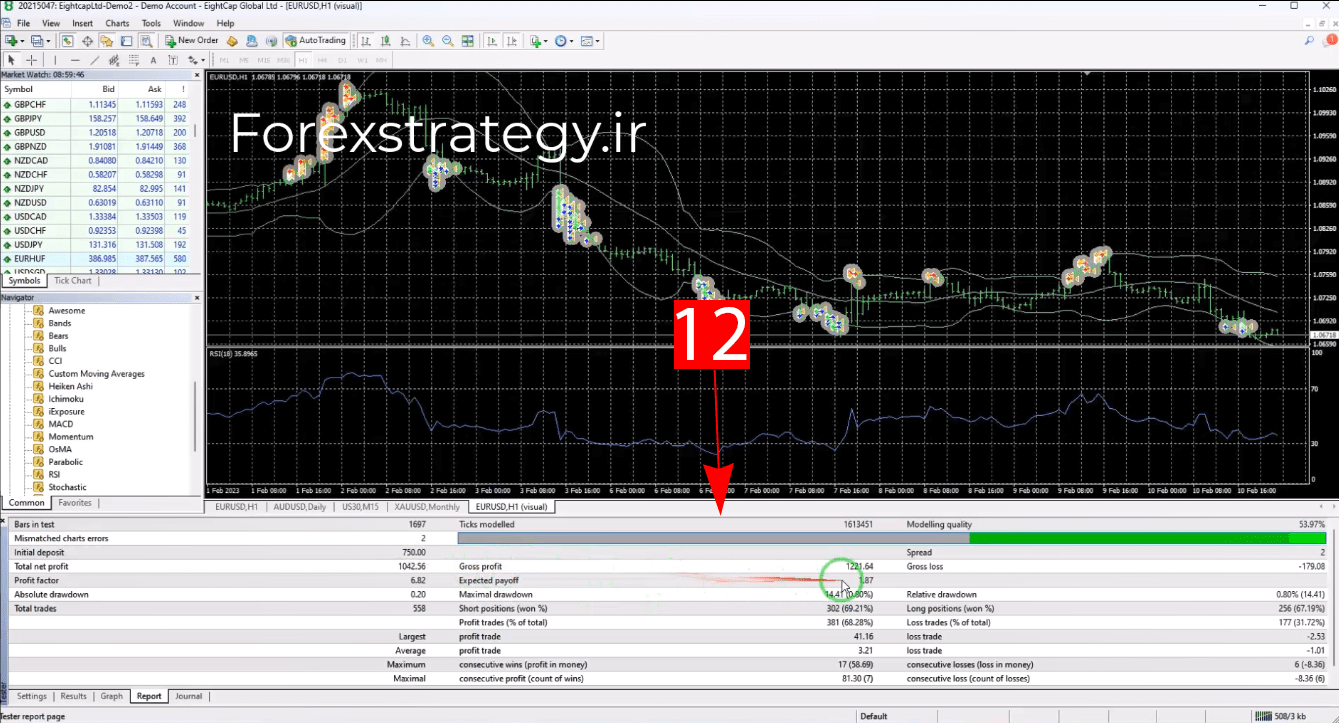1339x723 pixels.
Task: Select the Cursor arrow tool
Action: tap(11, 60)
